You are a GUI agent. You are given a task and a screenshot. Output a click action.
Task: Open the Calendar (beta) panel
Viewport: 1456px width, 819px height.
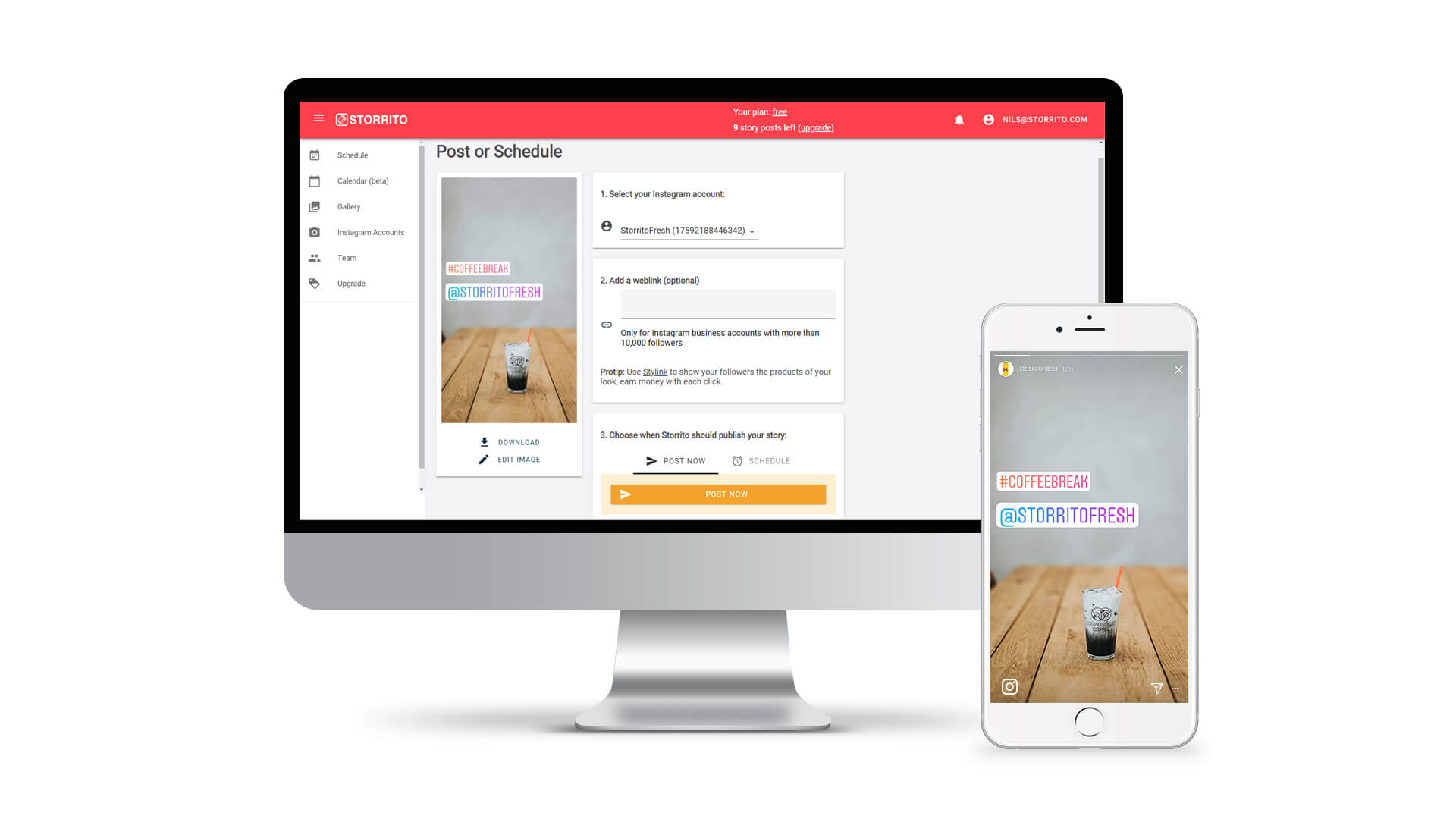pos(362,180)
